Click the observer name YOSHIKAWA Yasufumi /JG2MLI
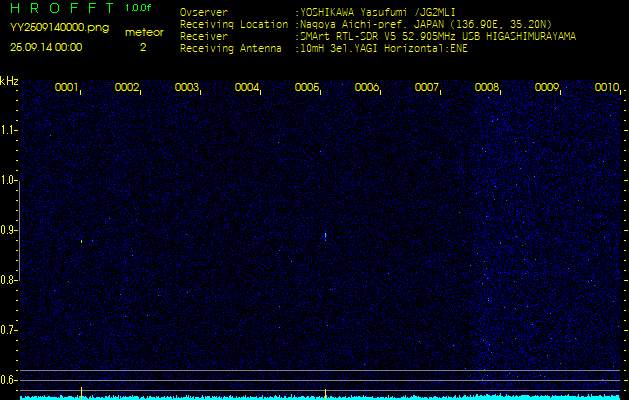The width and height of the screenshot is (629, 400). [x=377, y=12]
